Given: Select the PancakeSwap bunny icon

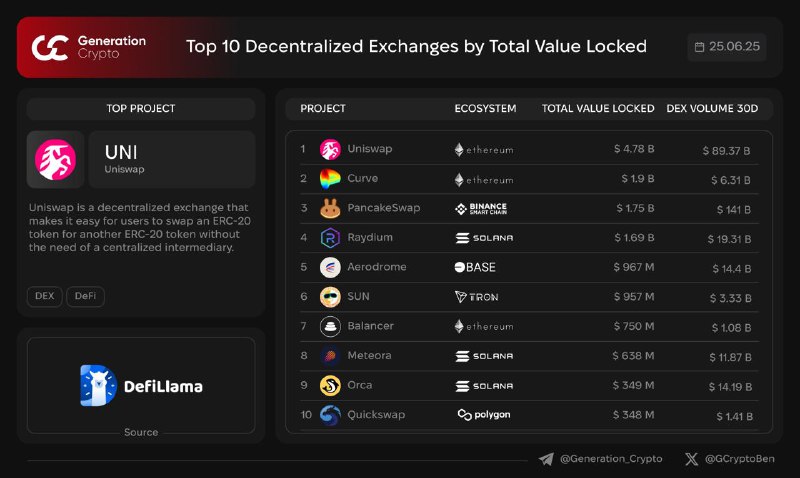Looking at the screenshot, I should (x=330, y=208).
